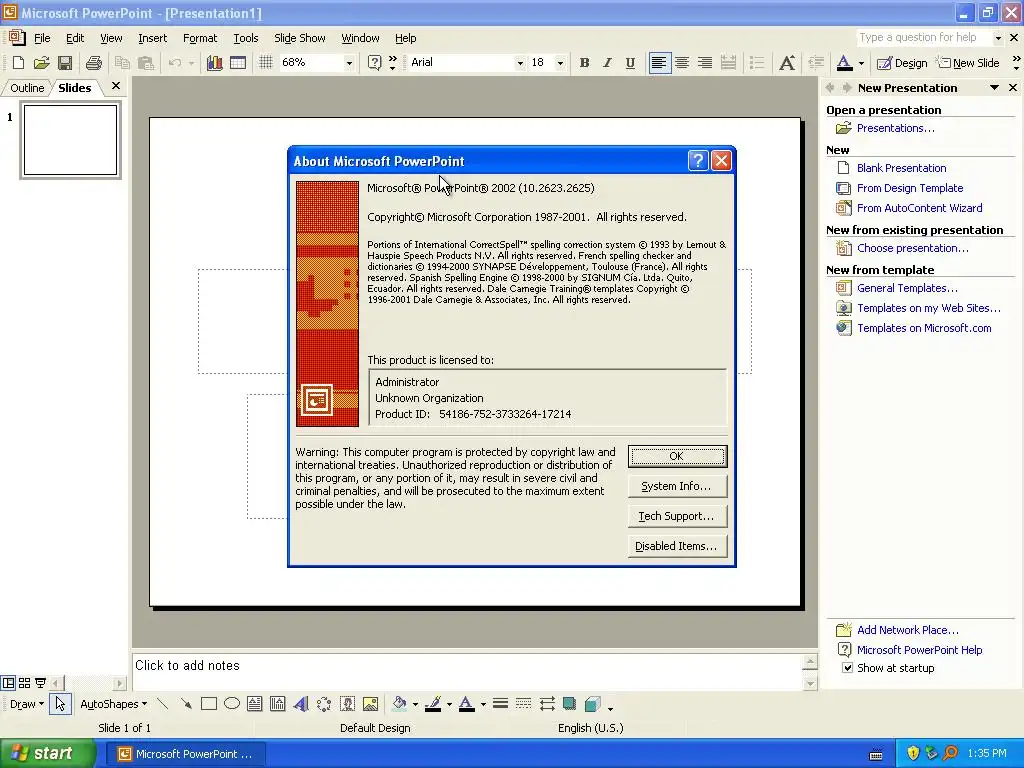
Task: Uncheck Show at startup checkbox
Action: [847, 668]
